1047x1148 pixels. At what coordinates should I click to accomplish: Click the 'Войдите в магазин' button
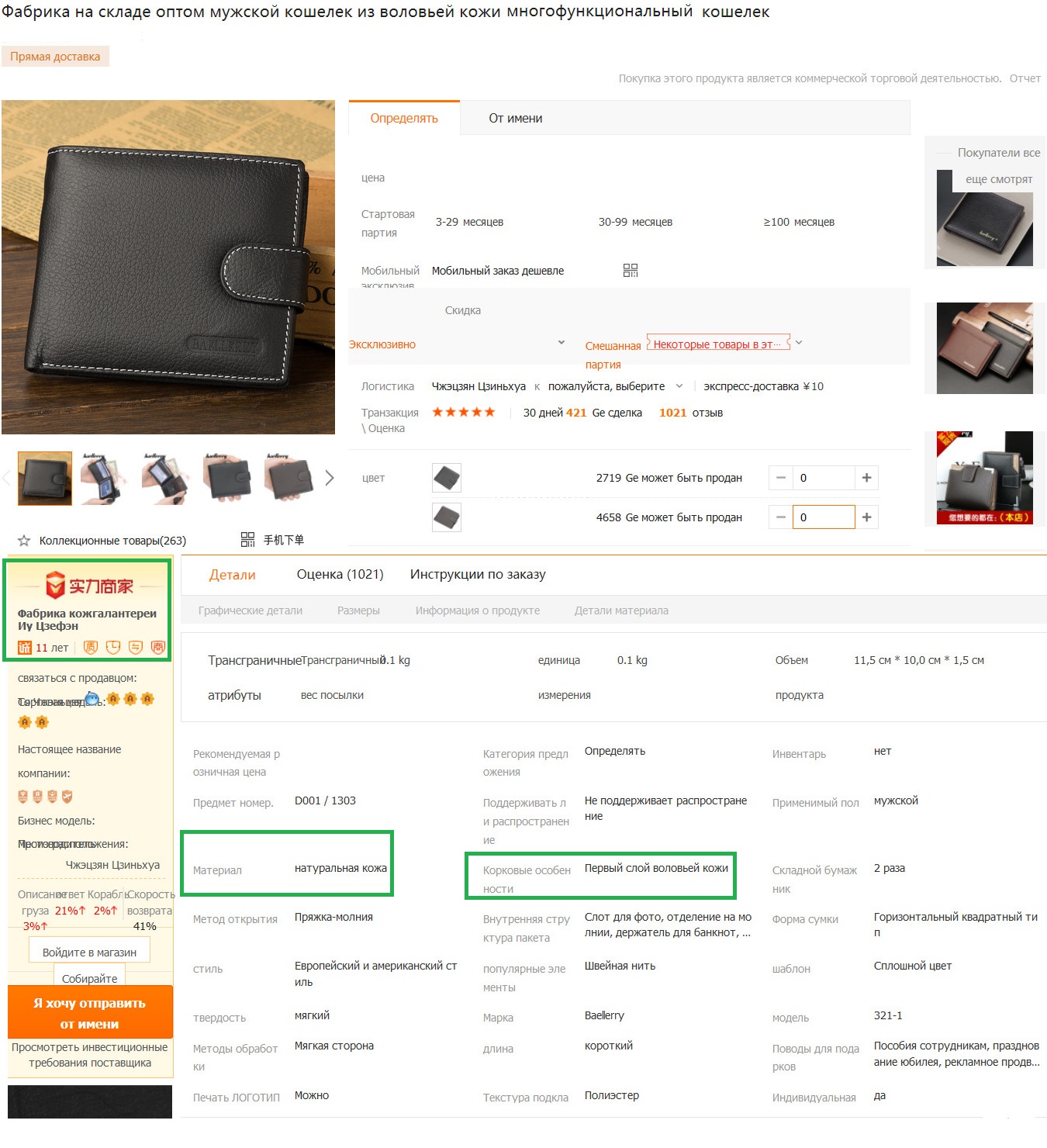coord(89,952)
